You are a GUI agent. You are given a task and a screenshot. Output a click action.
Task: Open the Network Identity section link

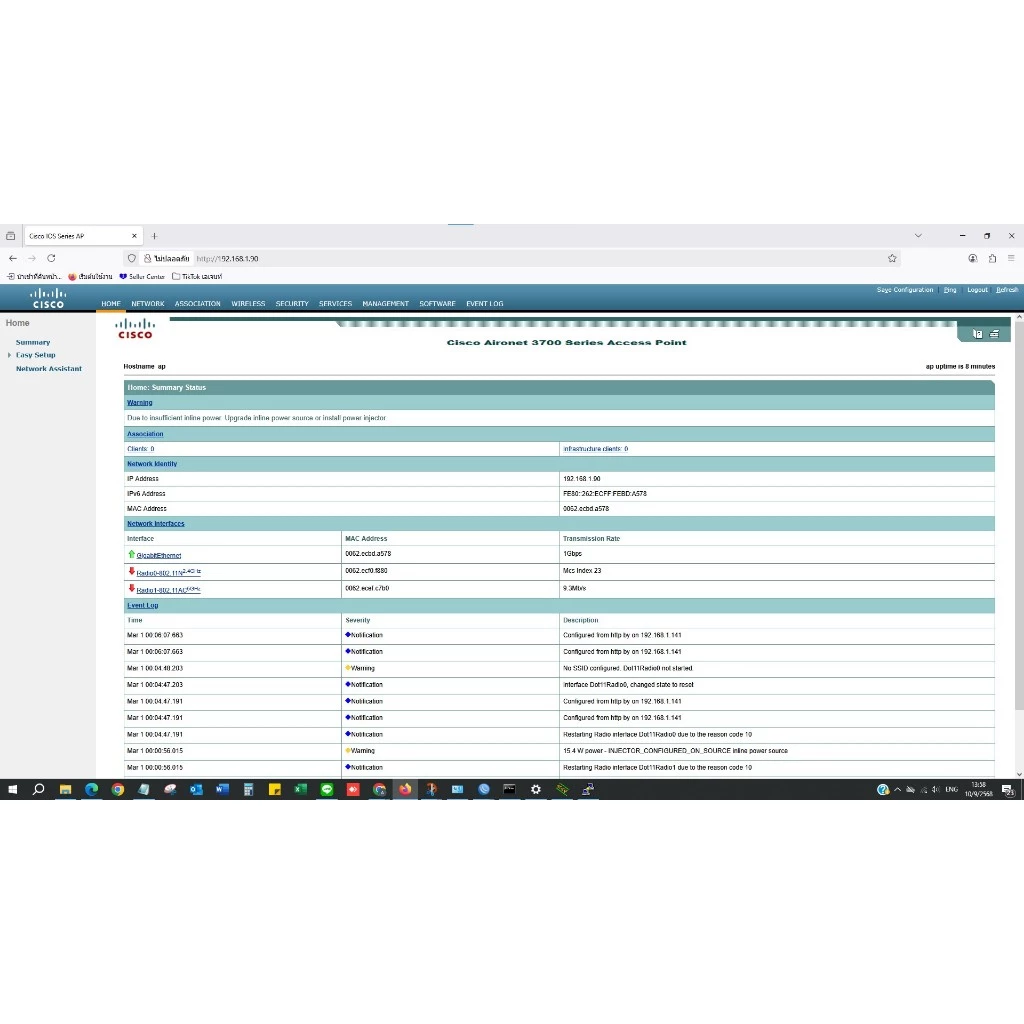[152, 464]
